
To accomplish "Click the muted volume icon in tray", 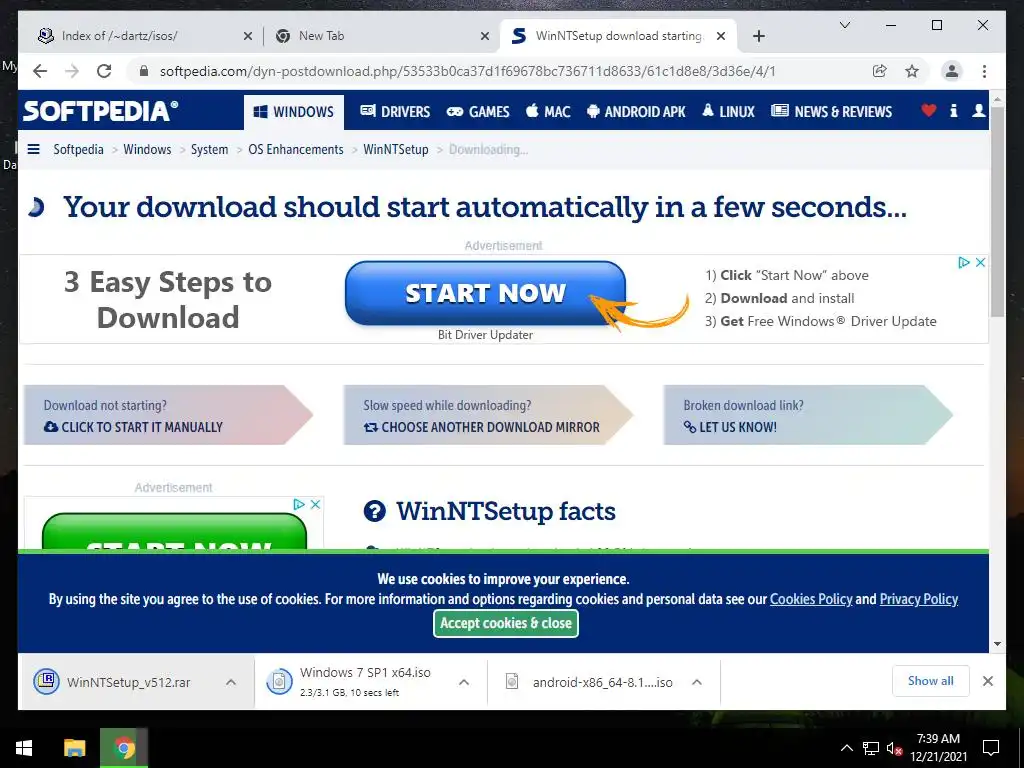I will tap(894, 749).
